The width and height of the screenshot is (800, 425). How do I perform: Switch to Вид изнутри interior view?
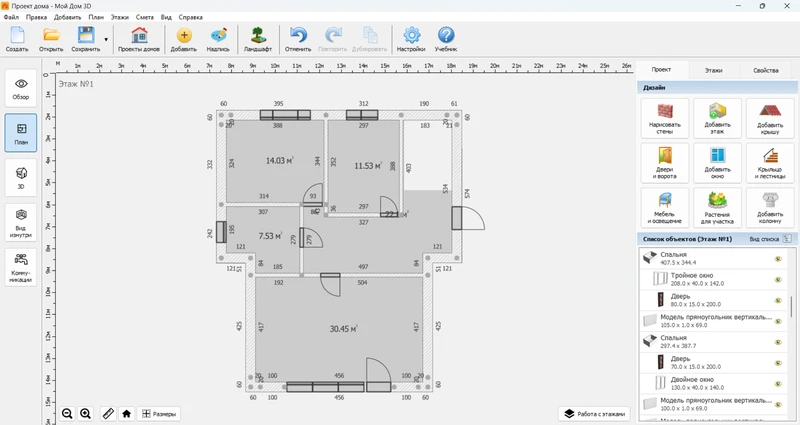point(21,223)
